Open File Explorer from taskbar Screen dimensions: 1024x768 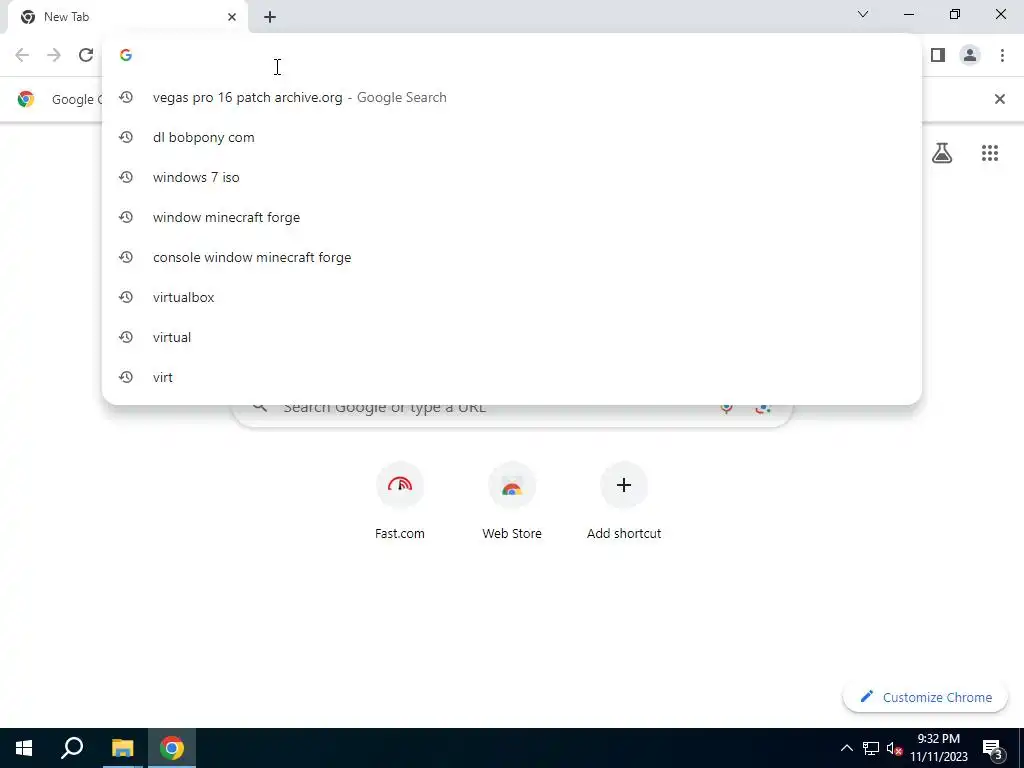click(122, 748)
